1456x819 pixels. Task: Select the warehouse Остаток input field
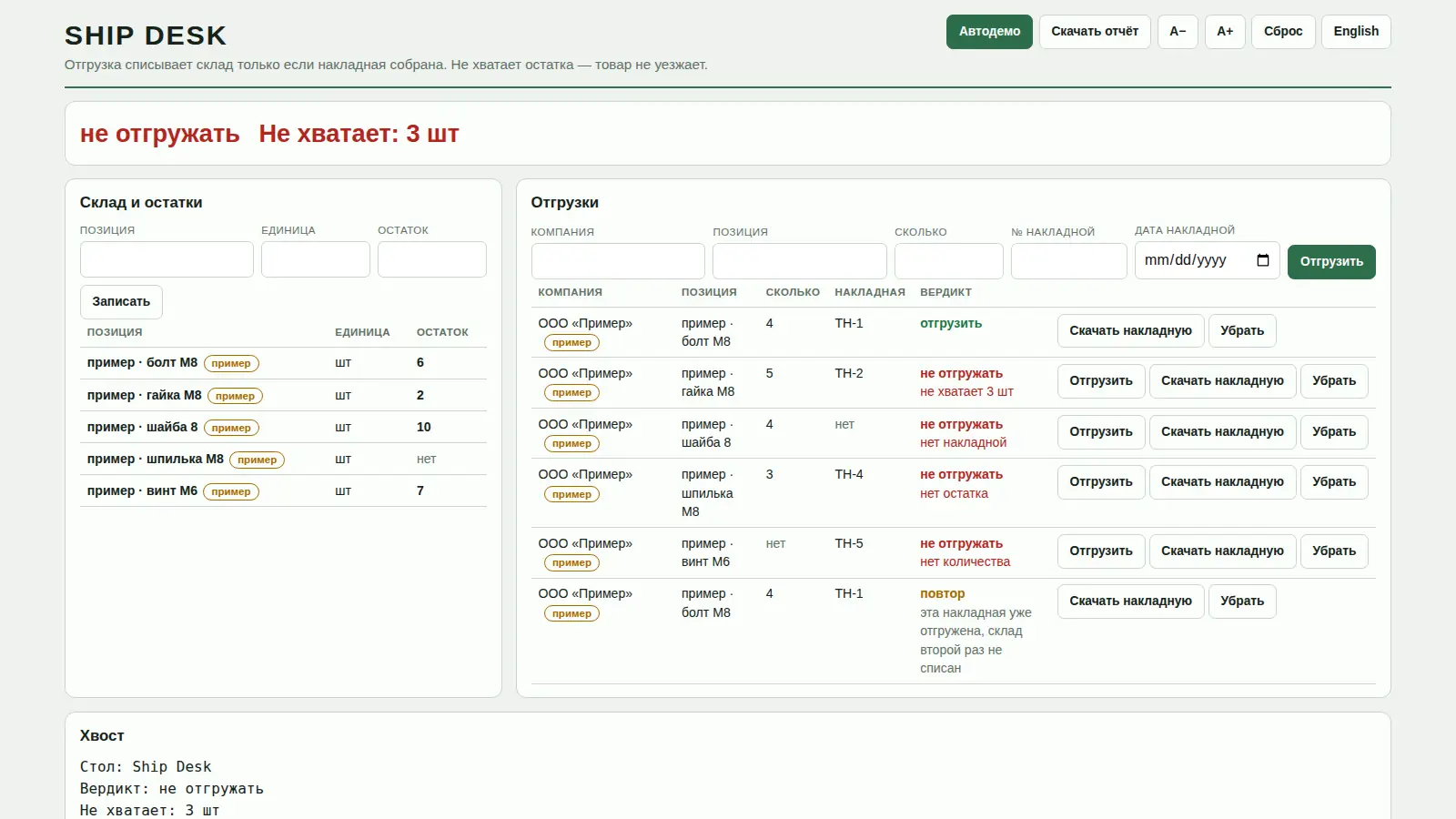click(x=432, y=259)
